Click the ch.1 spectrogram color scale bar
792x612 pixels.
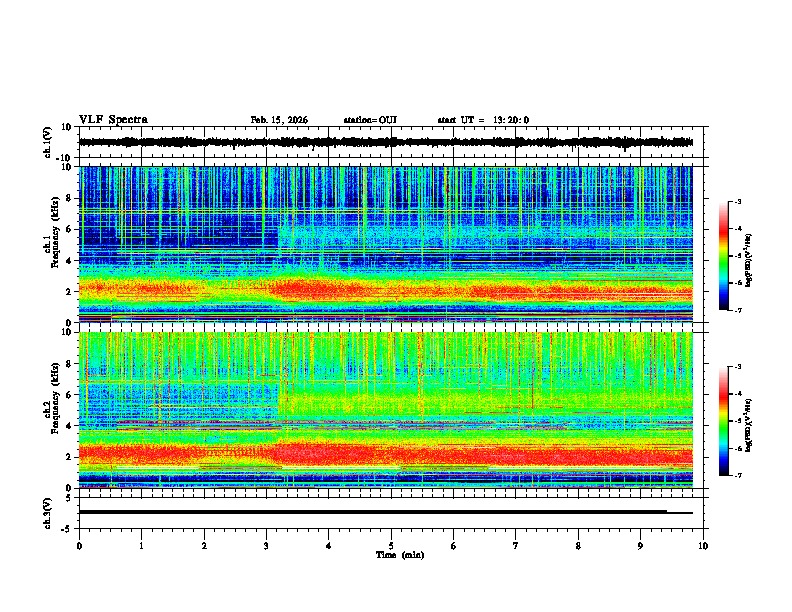point(724,256)
